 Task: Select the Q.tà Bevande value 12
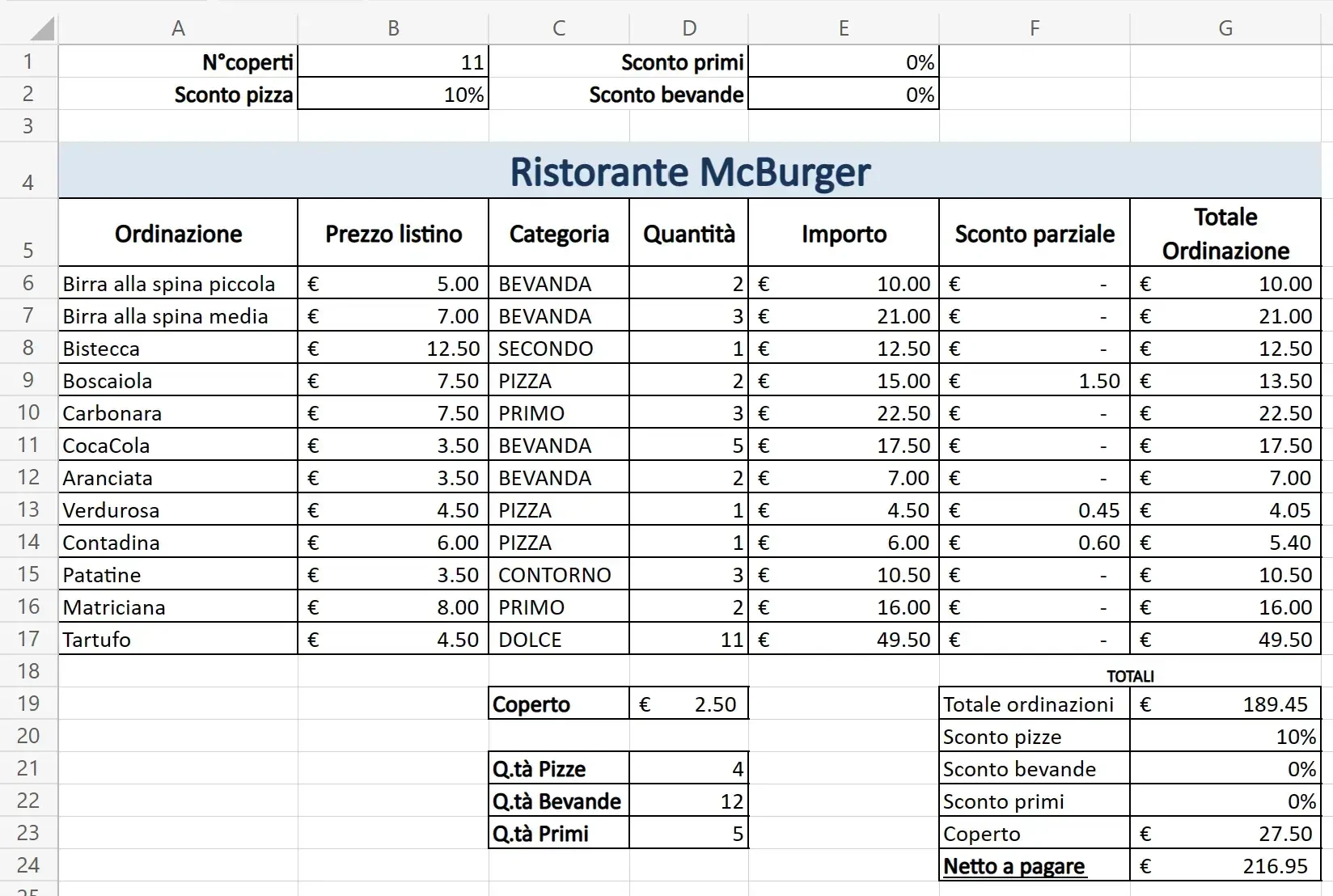(689, 800)
